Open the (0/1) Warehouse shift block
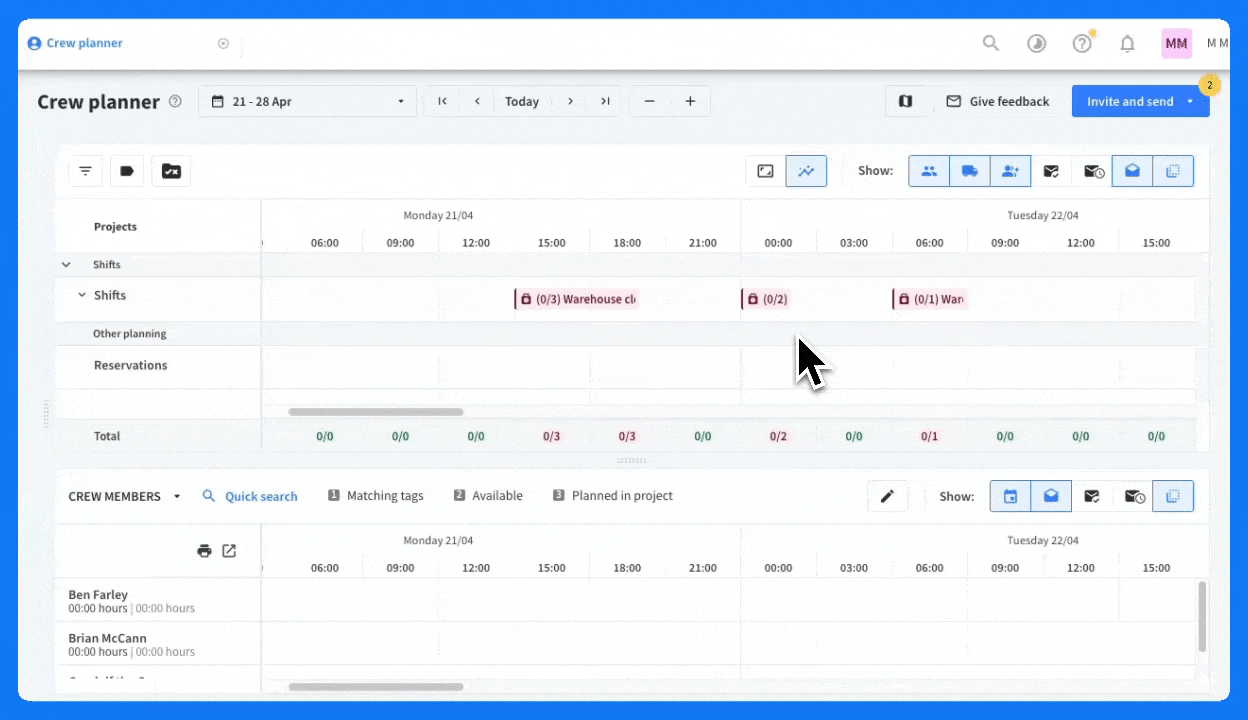1248x720 pixels. [x=930, y=299]
